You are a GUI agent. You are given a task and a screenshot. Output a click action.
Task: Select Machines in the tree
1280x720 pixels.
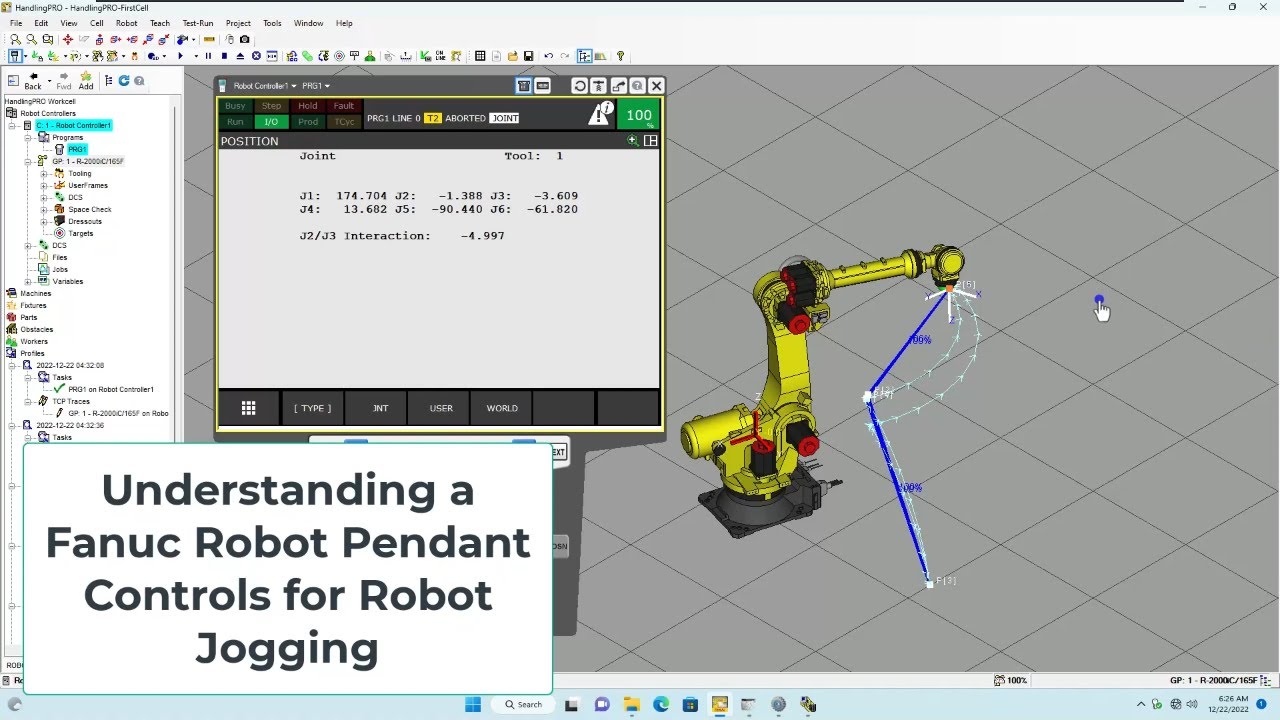pyautogui.click(x=35, y=293)
